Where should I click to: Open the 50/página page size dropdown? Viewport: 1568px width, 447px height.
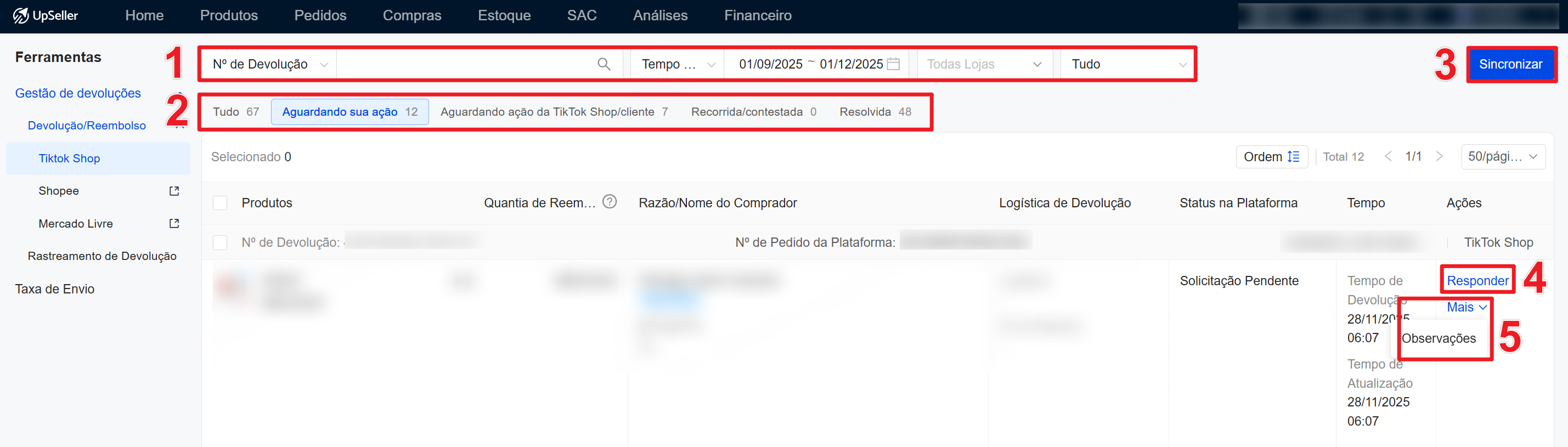1502,156
